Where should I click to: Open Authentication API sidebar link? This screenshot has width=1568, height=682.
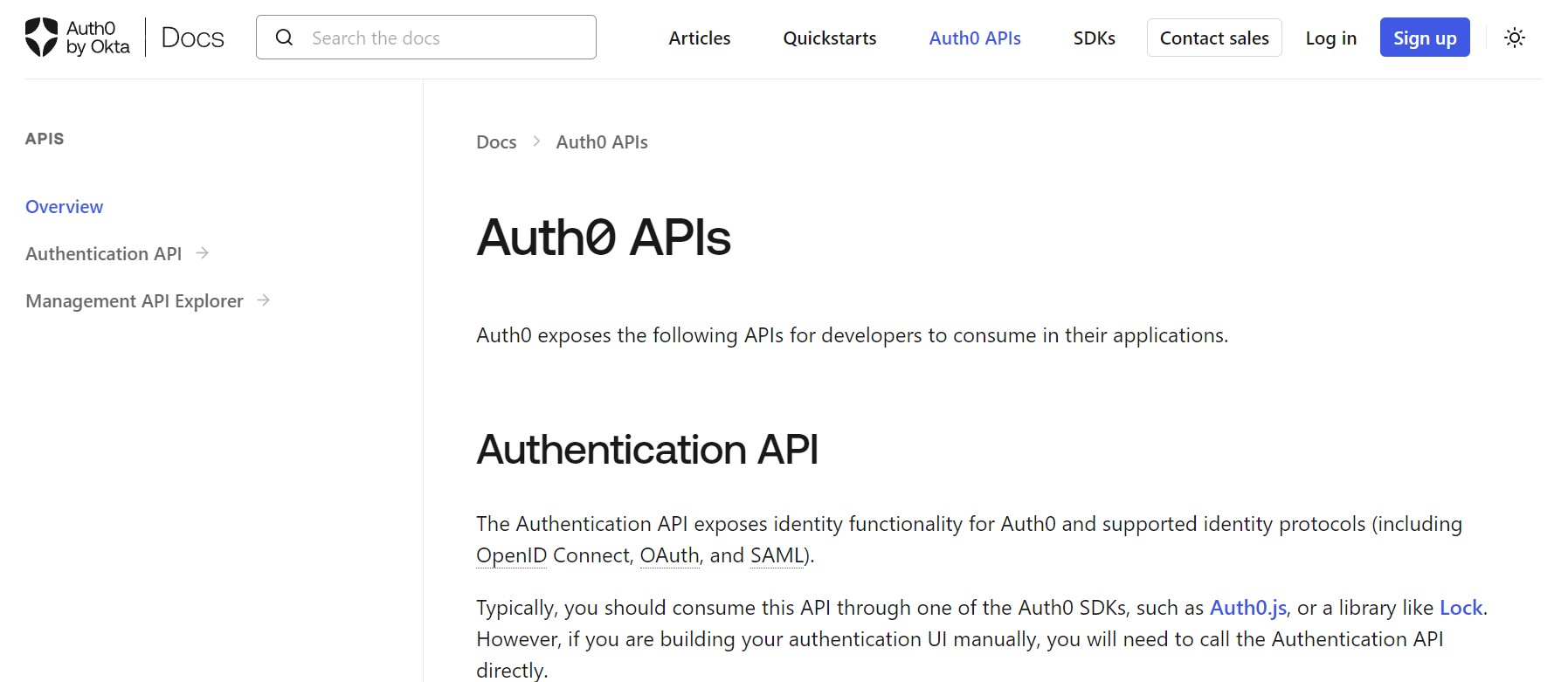103,254
